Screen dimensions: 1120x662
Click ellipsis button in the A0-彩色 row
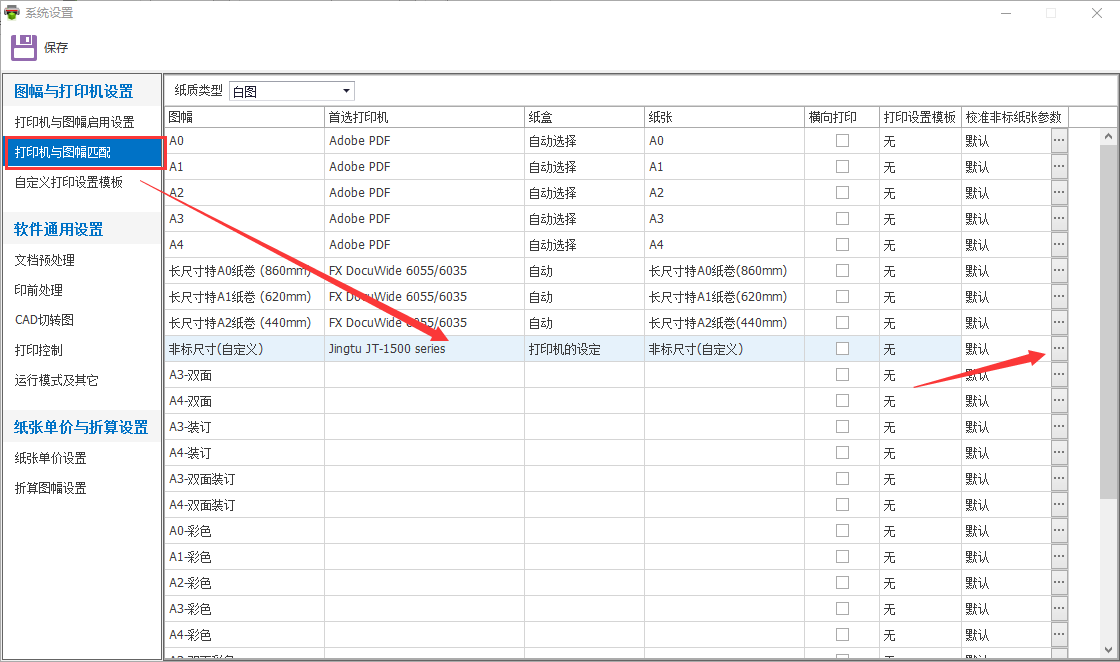1059,531
